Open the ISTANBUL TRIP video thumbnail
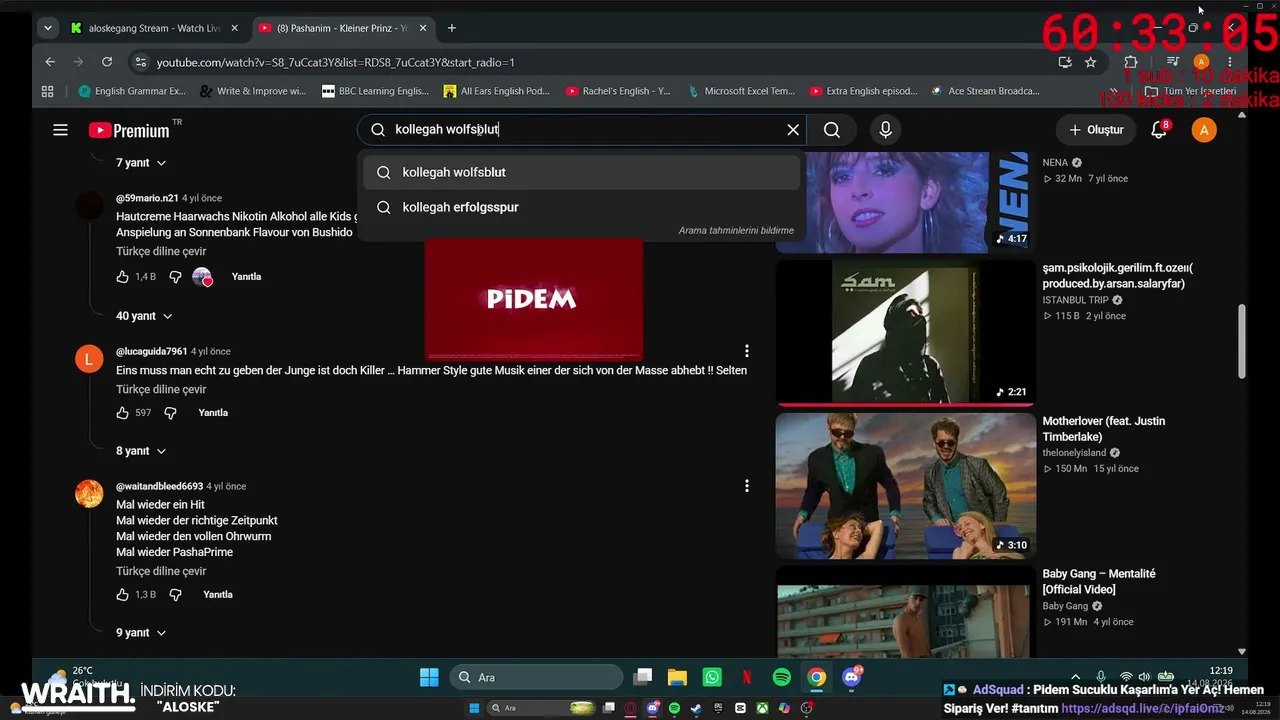The image size is (1280, 720). click(x=906, y=333)
